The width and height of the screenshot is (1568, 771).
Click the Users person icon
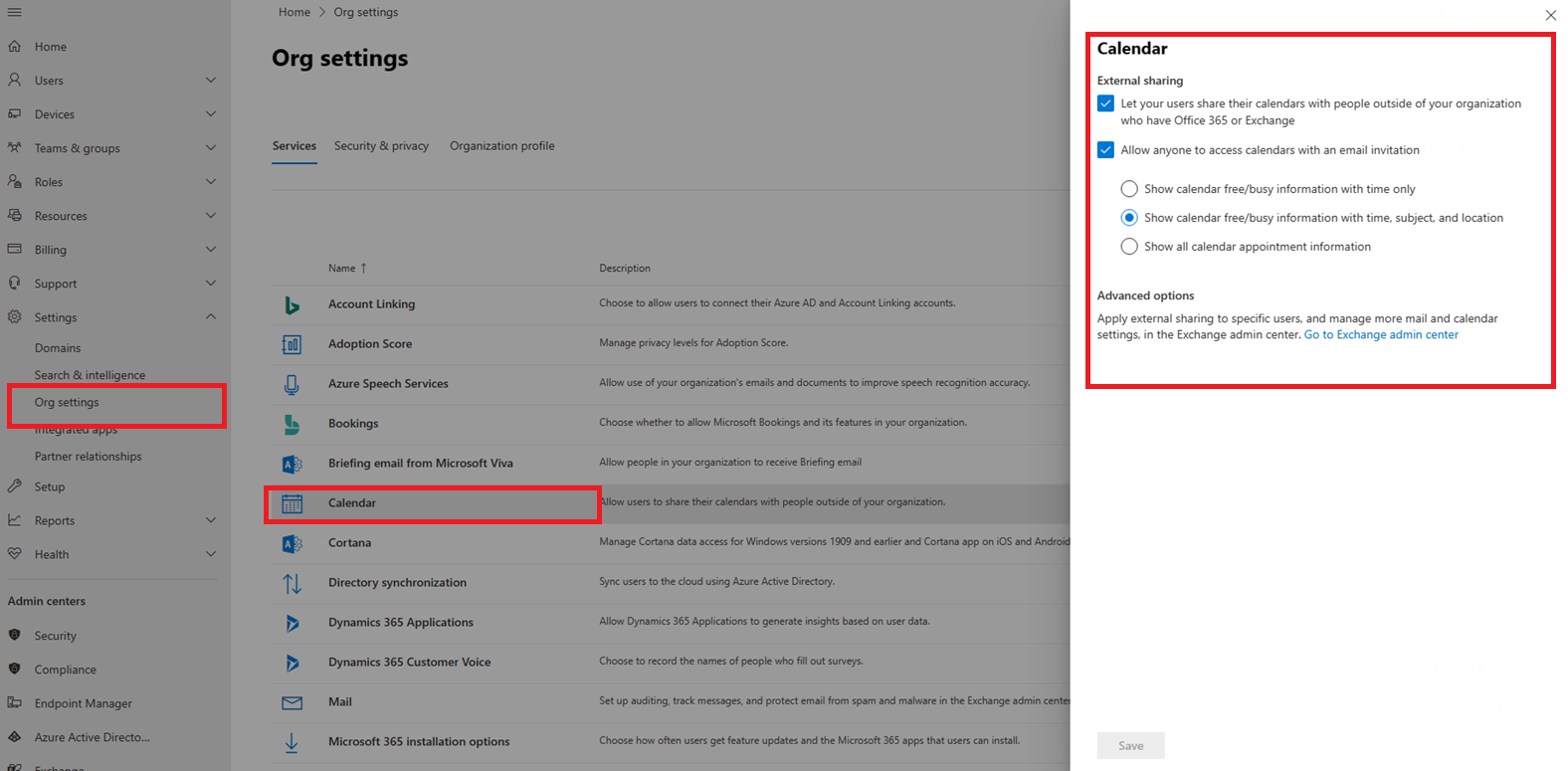14,80
